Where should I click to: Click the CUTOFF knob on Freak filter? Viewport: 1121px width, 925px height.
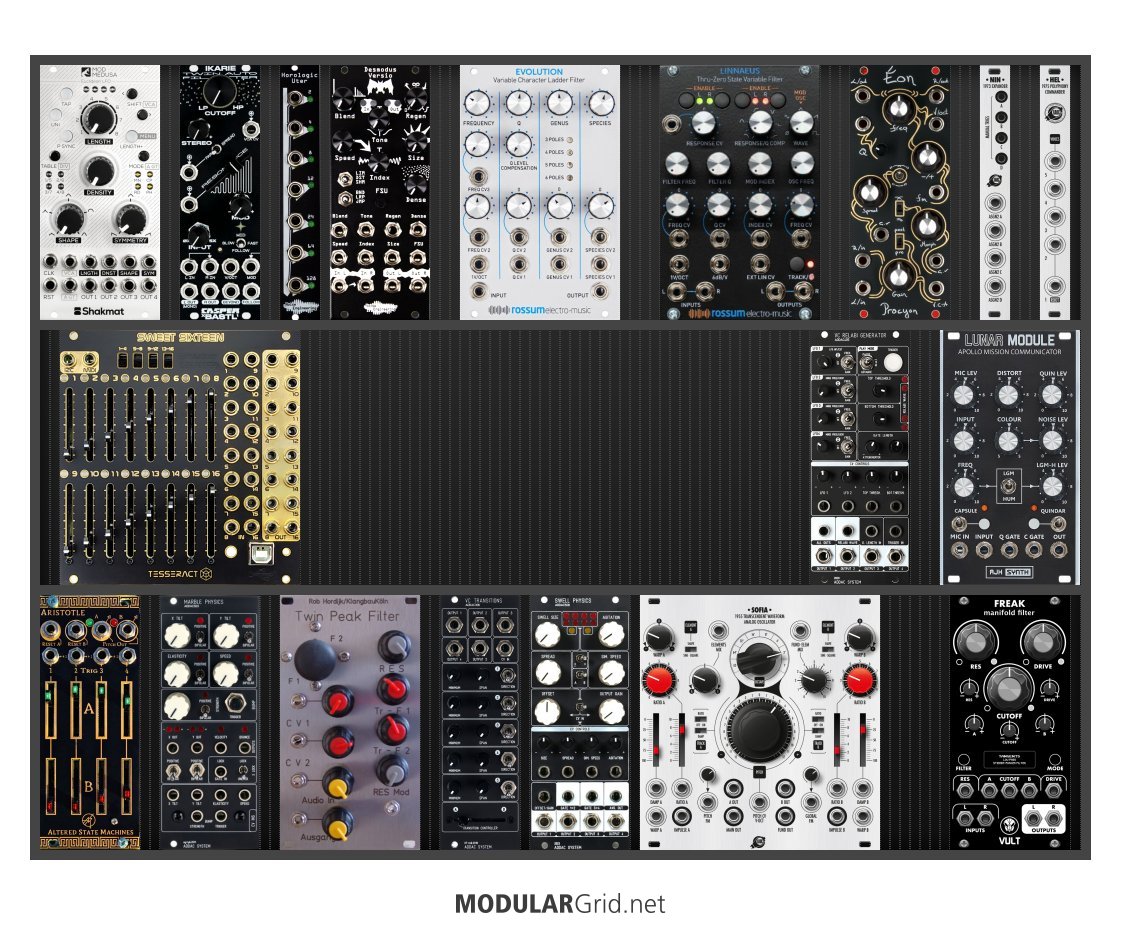1009,687
